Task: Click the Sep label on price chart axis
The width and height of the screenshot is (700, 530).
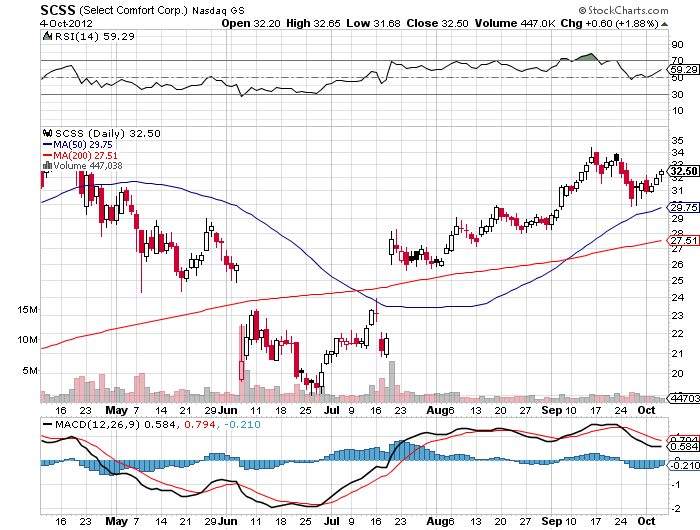Action: (552, 410)
